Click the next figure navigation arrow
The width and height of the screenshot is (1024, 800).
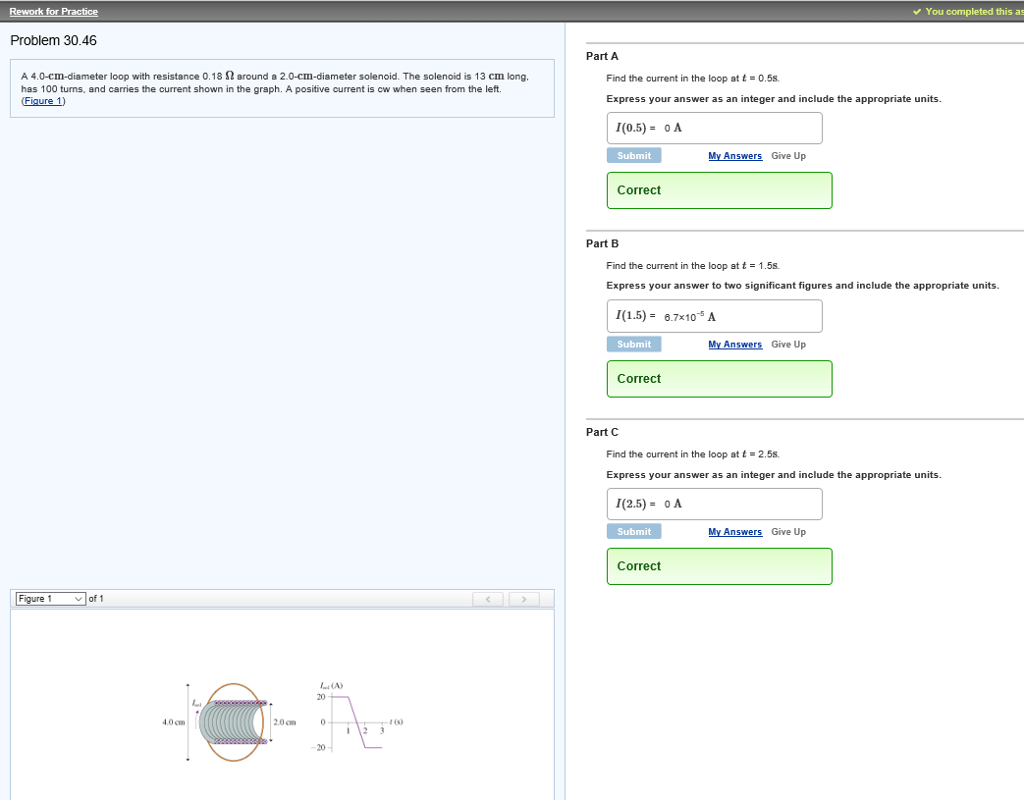pyautogui.click(x=523, y=598)
